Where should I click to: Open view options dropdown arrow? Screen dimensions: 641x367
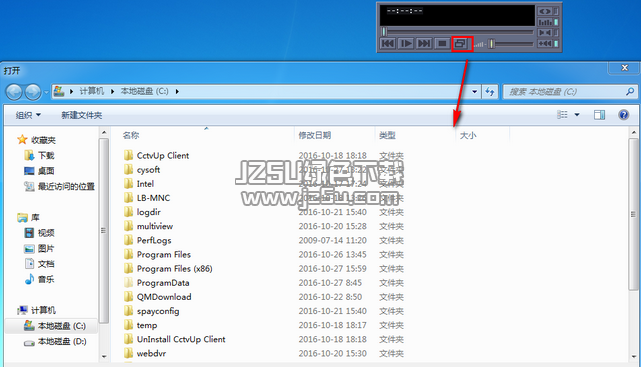pyautogui.click(x=577, y=115)
